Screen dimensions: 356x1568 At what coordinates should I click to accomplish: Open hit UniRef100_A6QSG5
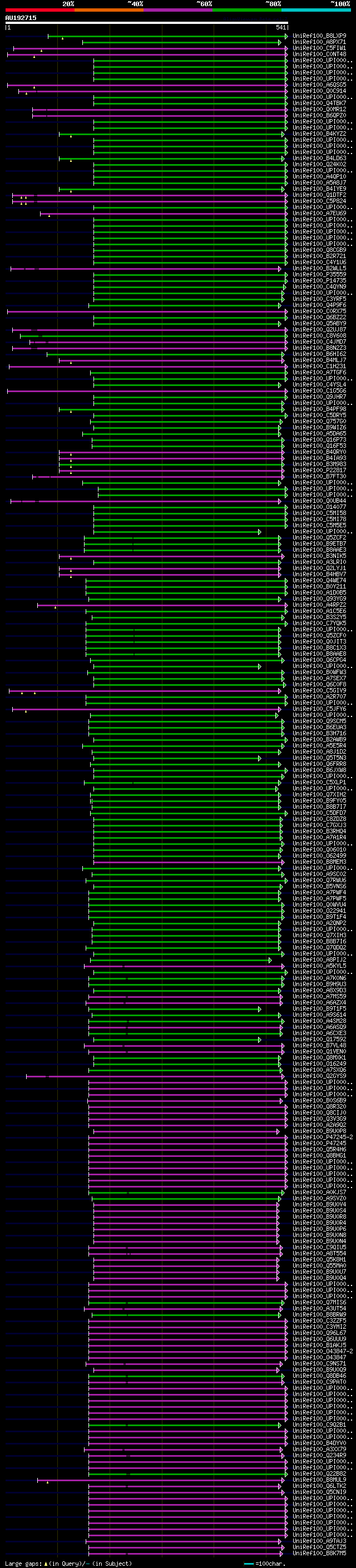click(319, 85)
